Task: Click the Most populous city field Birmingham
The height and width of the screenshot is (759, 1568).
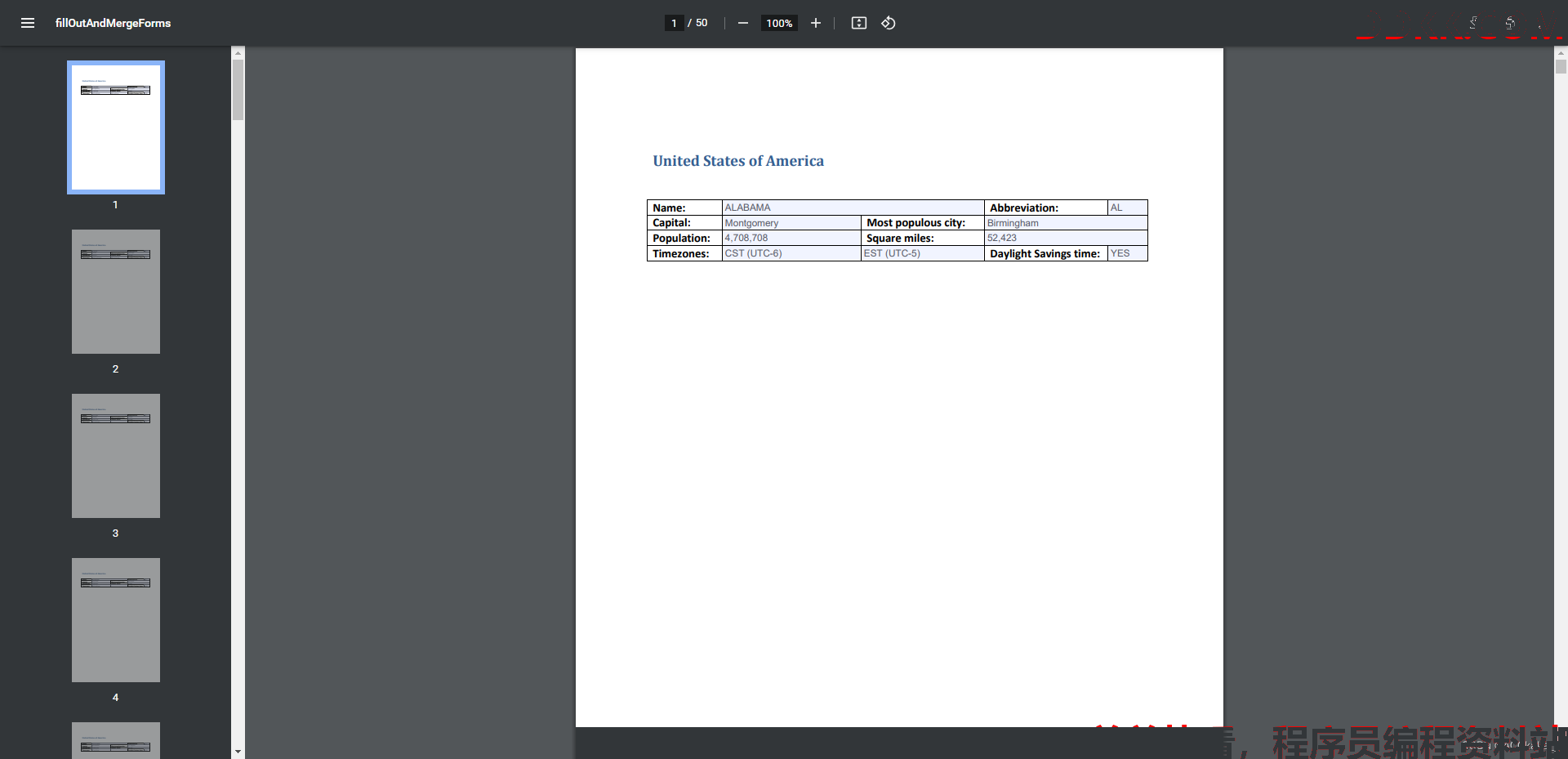Action: 1066,223
